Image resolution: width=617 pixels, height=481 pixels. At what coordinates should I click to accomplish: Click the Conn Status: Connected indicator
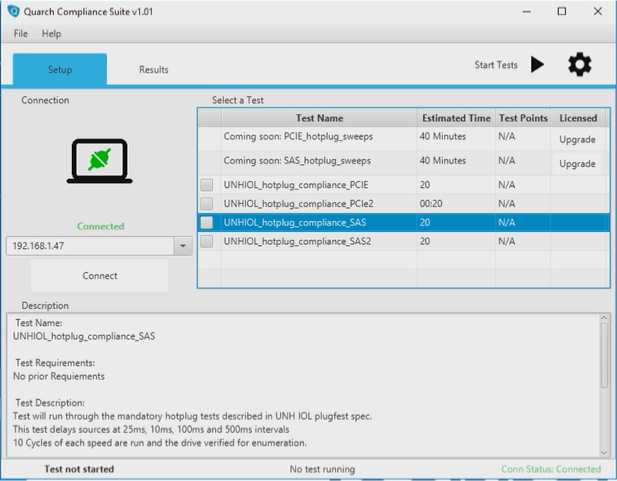pyautogui.click(x=551, y=469)
